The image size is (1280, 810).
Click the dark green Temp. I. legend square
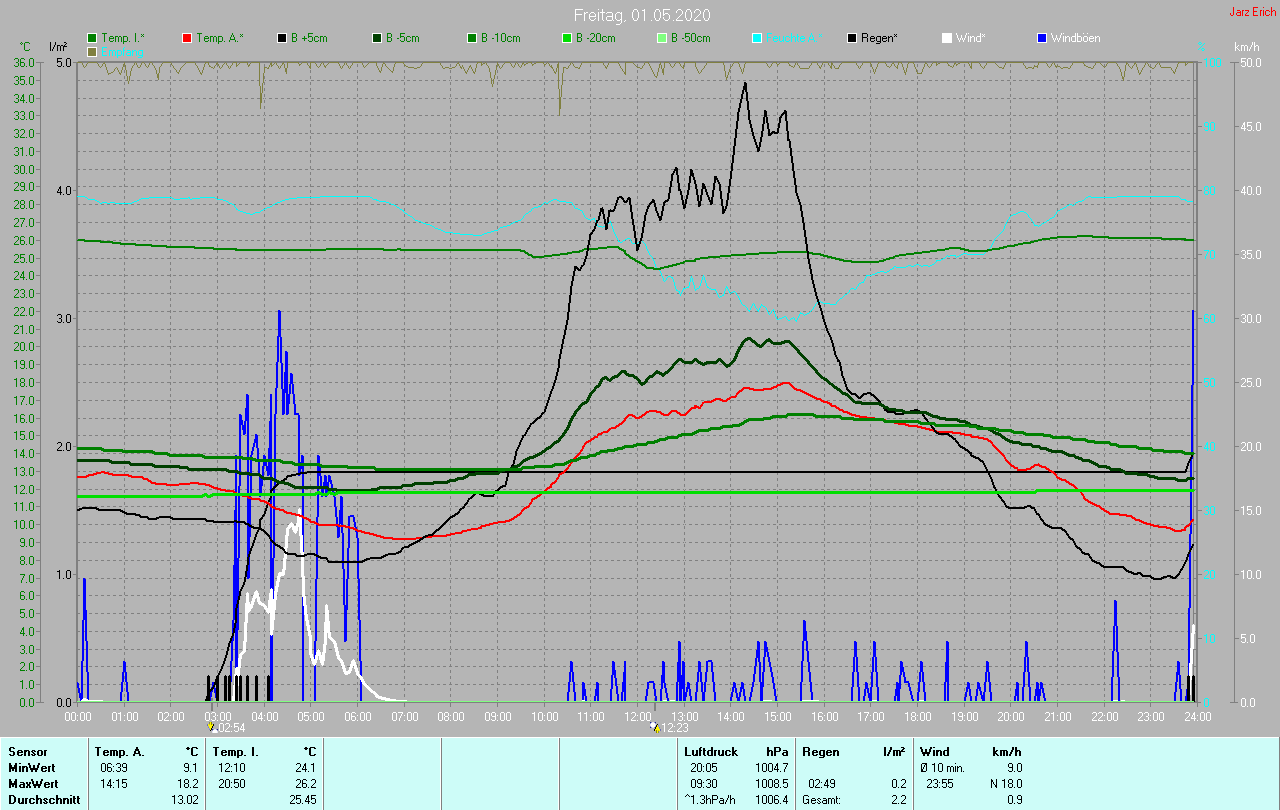pos(93,38)
